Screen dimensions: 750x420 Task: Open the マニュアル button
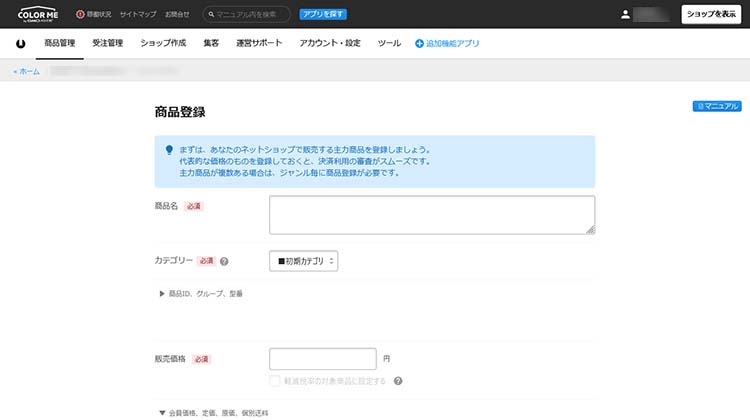[x=717, y=106]
